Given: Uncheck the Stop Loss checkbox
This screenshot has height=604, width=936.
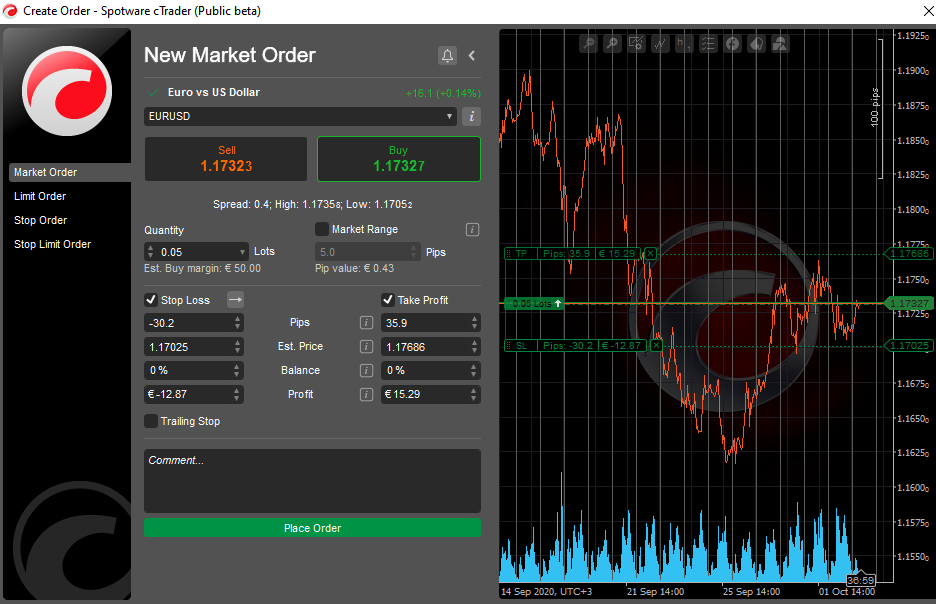Looking at the screenshot, I should (151, 300).
